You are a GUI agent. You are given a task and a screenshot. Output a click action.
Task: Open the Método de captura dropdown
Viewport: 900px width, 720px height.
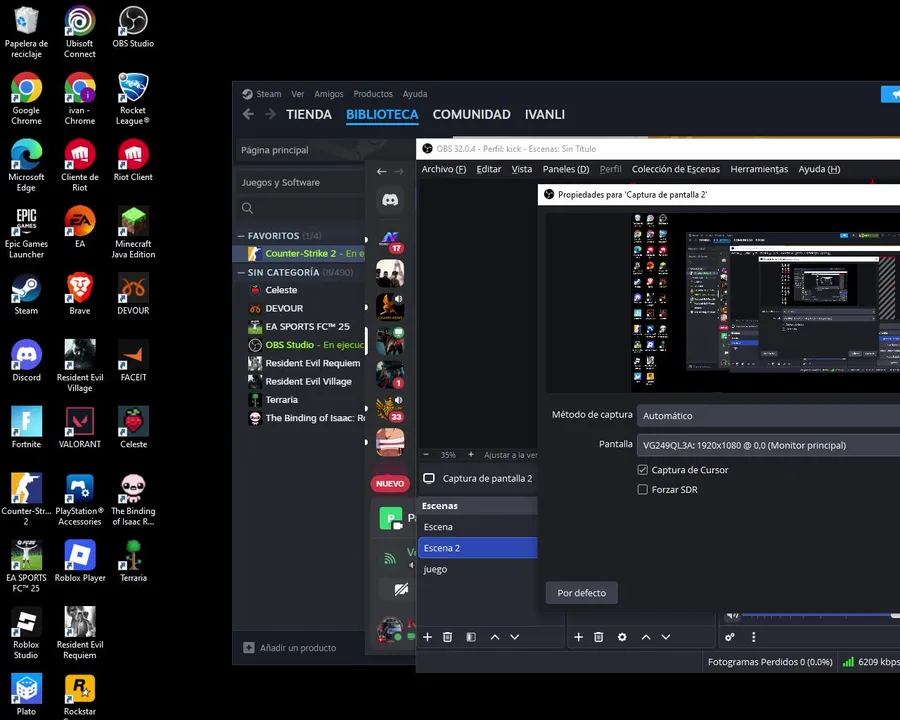(769, 416)
